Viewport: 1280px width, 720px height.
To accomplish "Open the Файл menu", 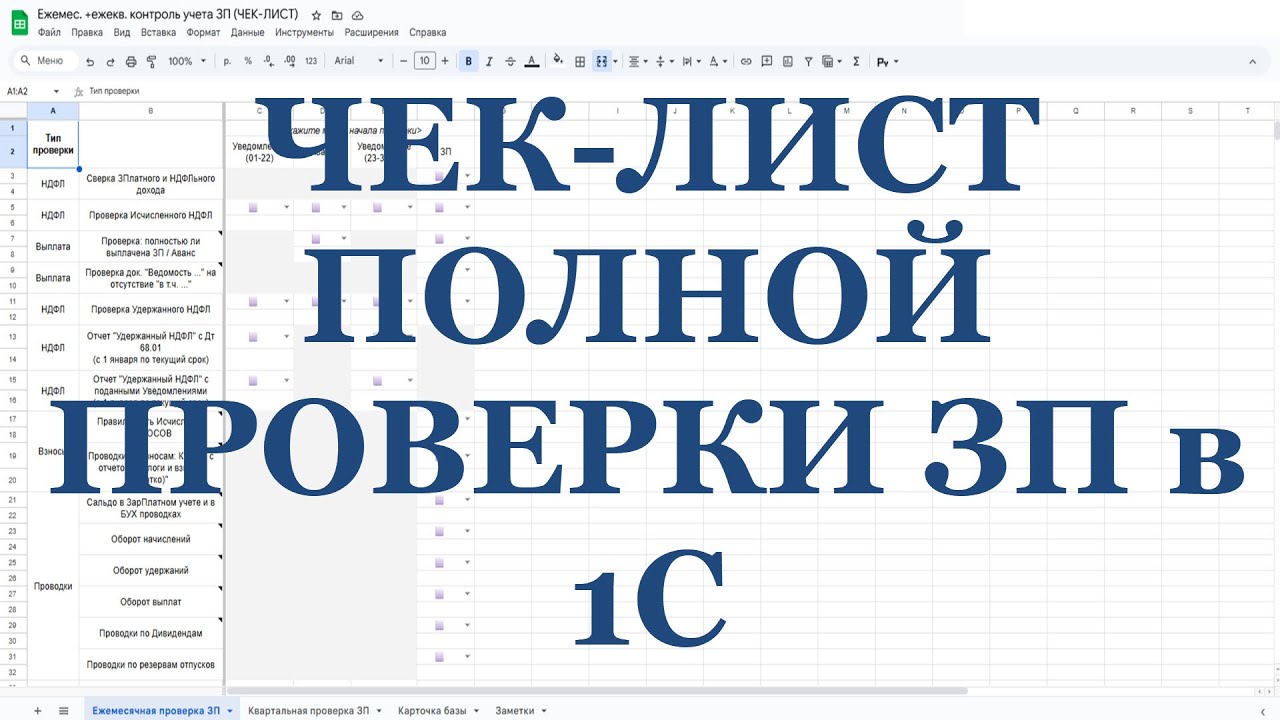I will coord(49,33).
